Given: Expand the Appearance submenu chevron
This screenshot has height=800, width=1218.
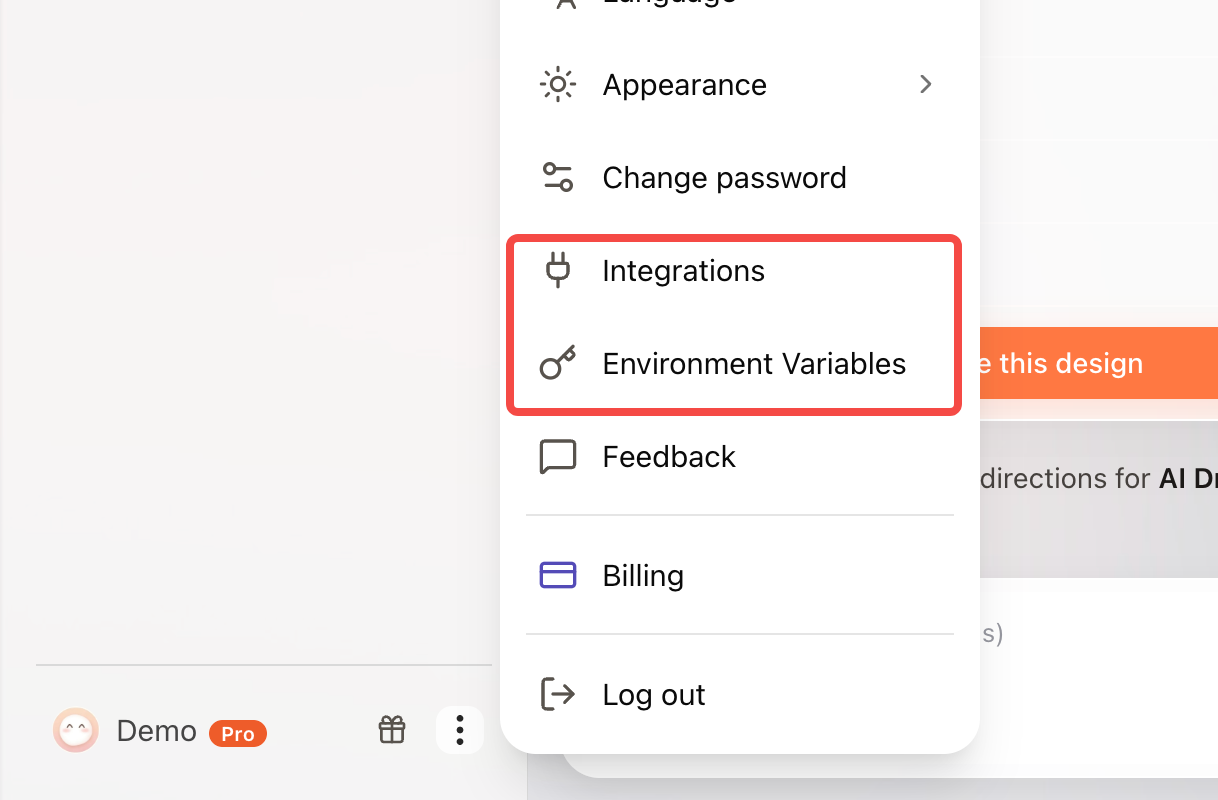Looking at the screenshot, I should pyautogui.click(x=926, y=85).
